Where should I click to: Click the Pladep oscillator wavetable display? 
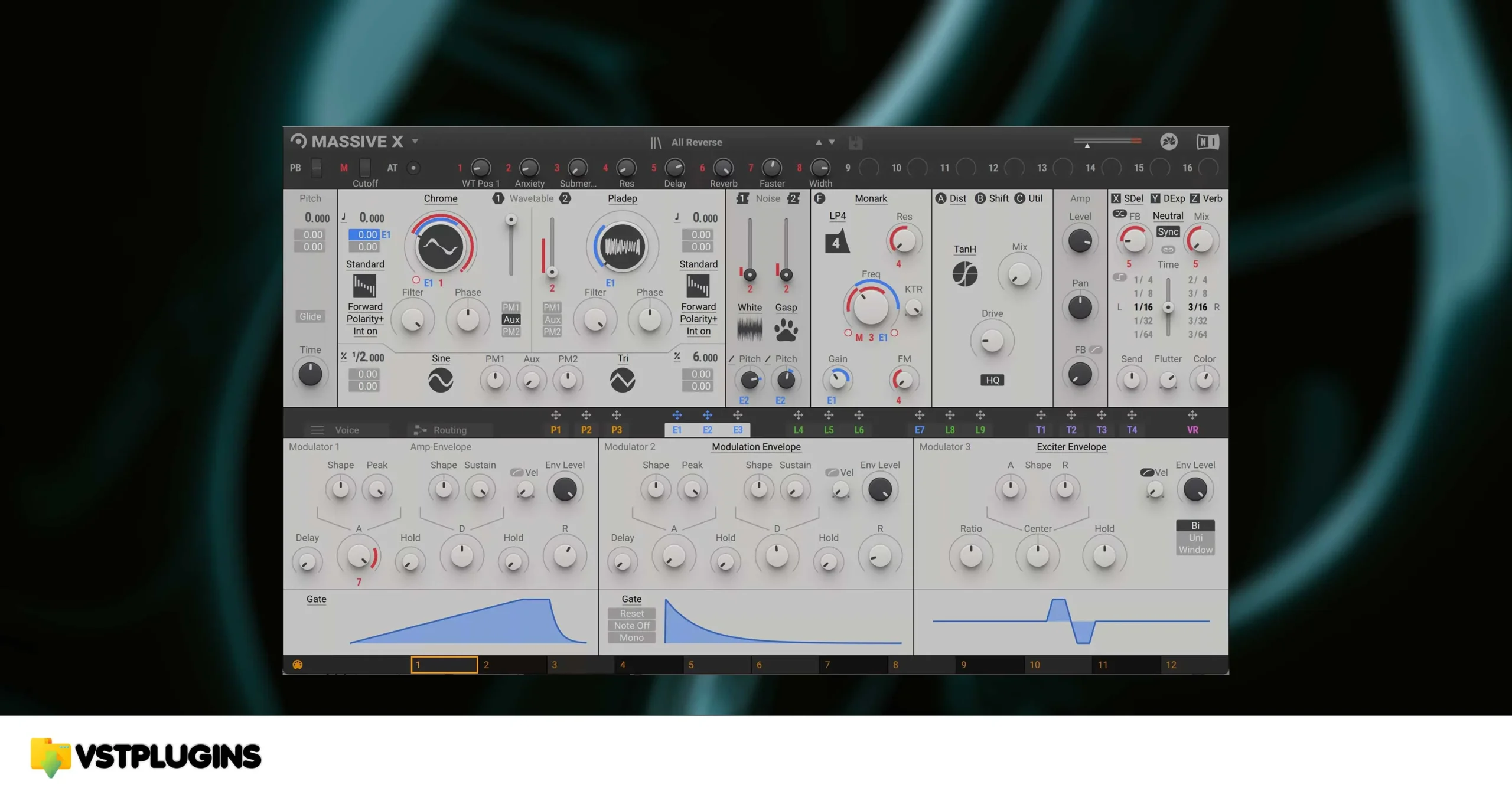[622, 246]
